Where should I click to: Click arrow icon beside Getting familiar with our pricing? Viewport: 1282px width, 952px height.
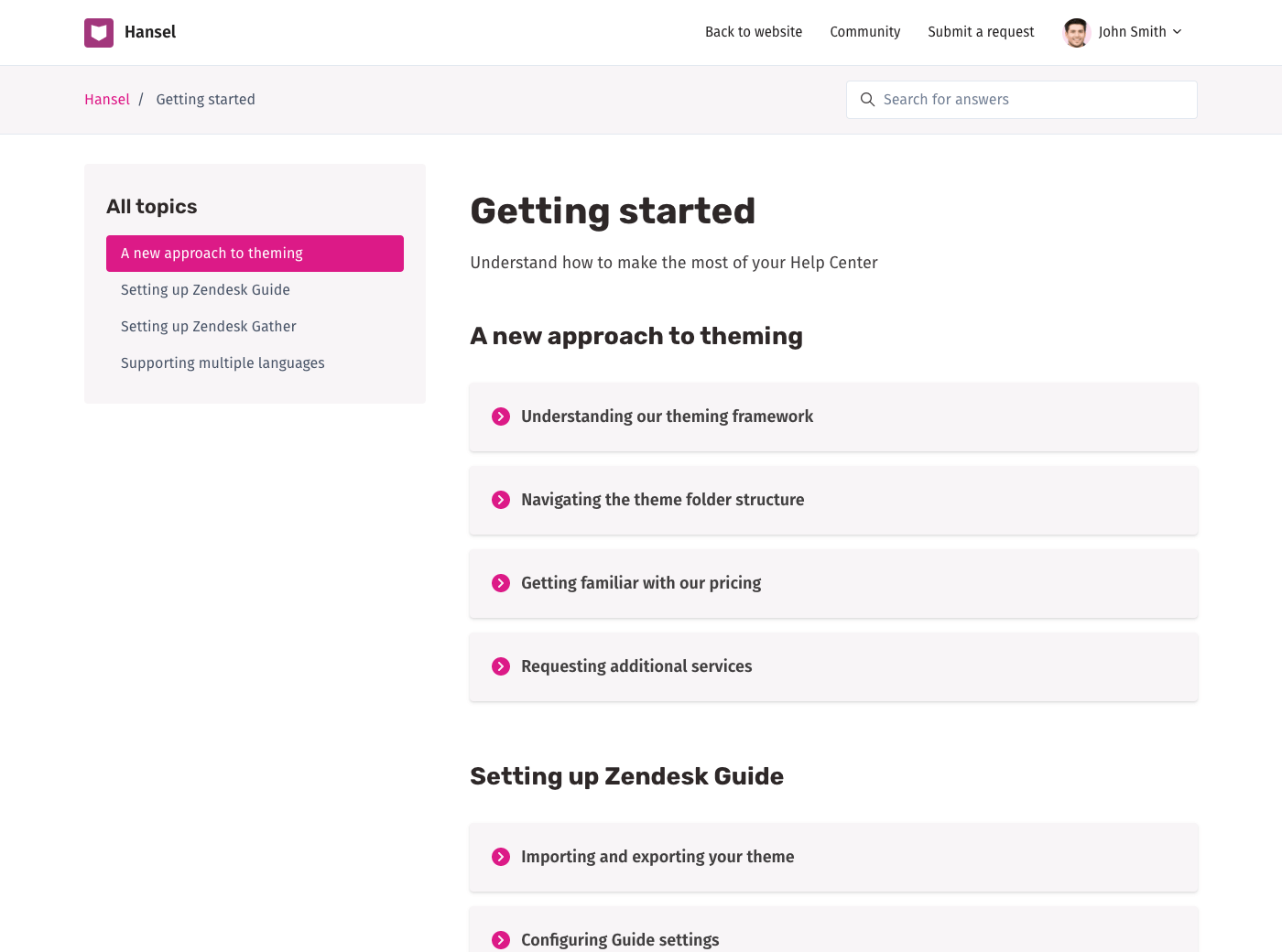click(501, 583)
